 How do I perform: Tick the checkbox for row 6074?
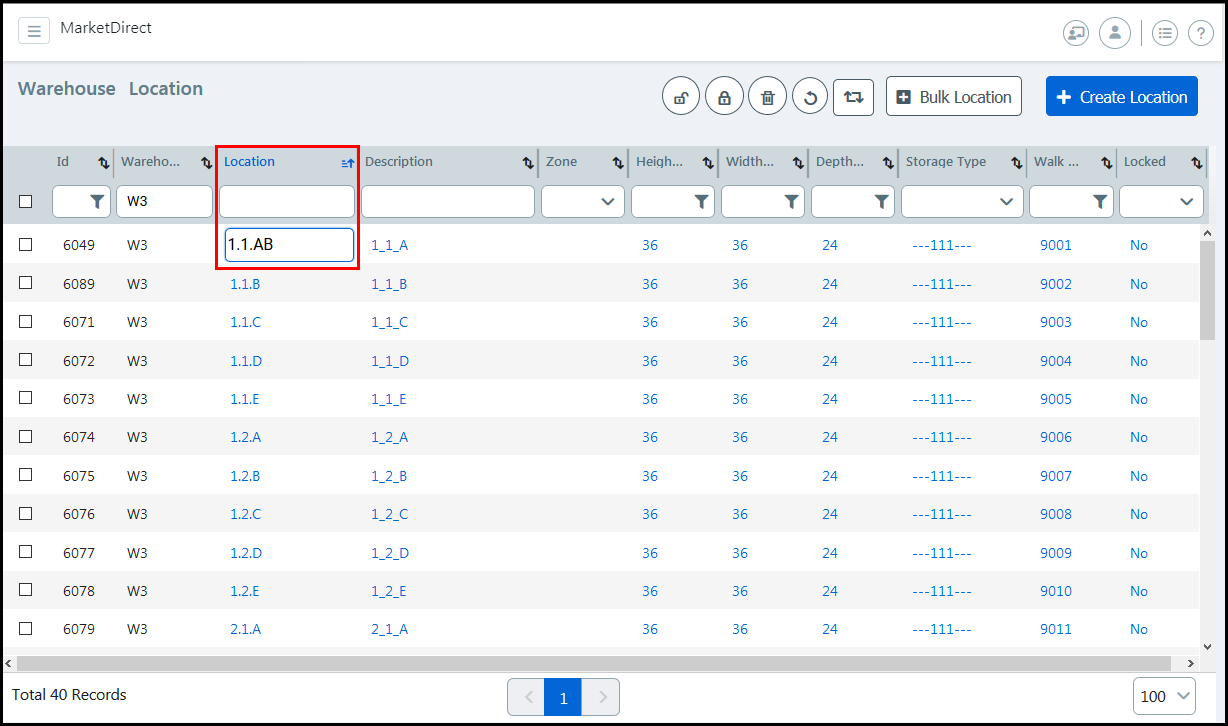pos(26,436)
